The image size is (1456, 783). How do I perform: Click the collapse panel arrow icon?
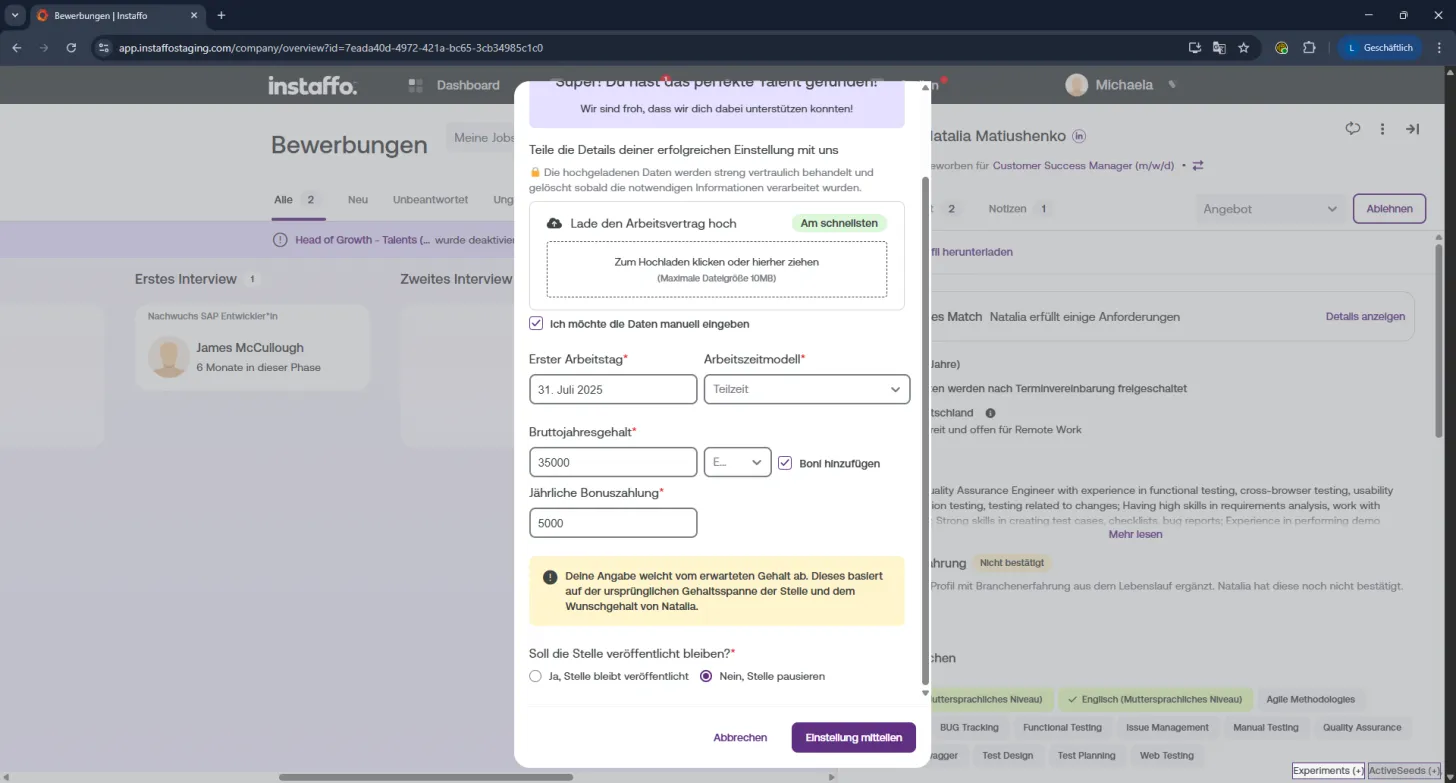pos(1413,129)
